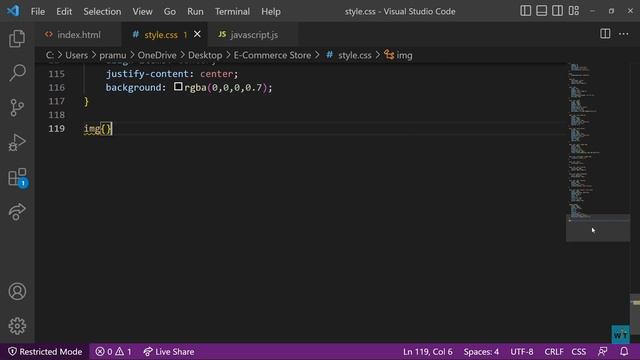Expand the C: drive breadcrumb

point(49,55)
